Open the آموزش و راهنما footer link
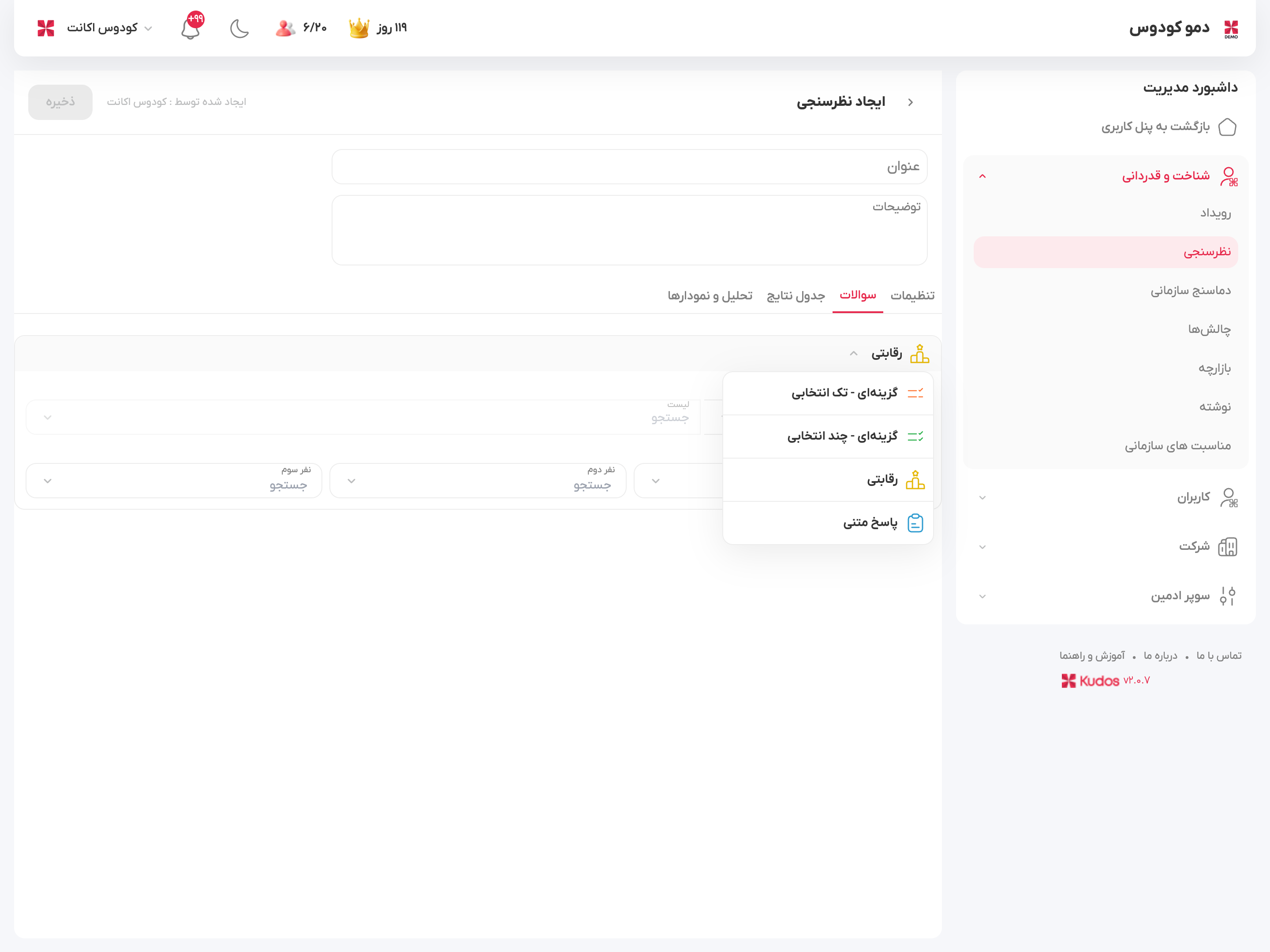This screenshot has height=952, width=1270. click(x=1091, y=656)
